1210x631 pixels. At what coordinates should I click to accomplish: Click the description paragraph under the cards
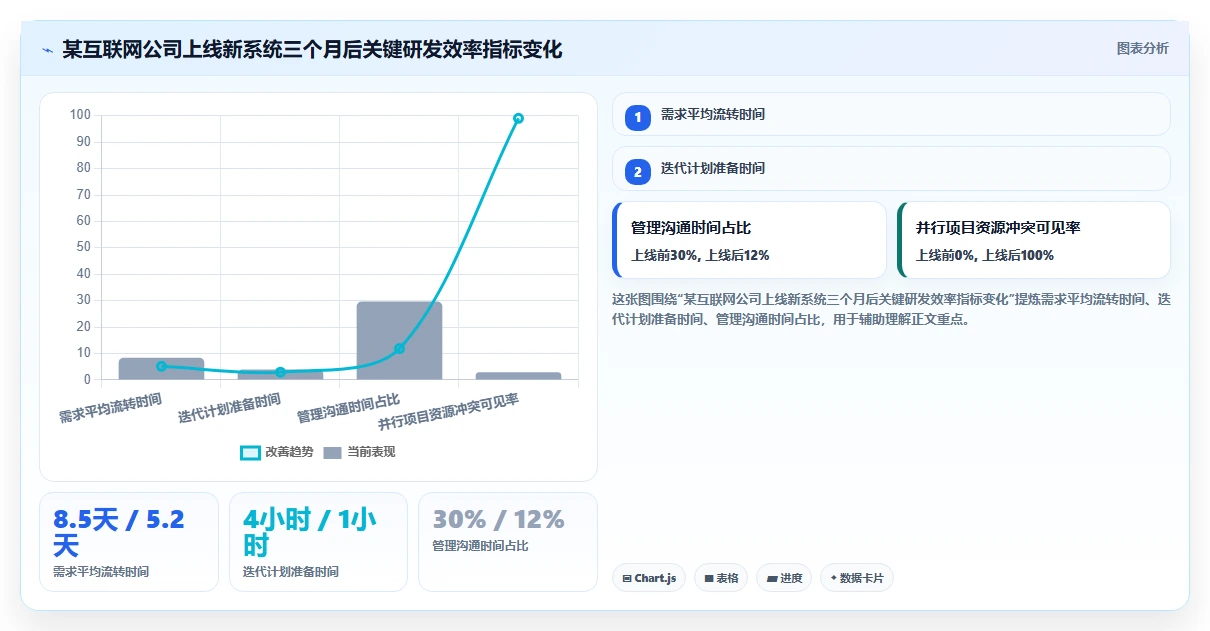(891, 309)
